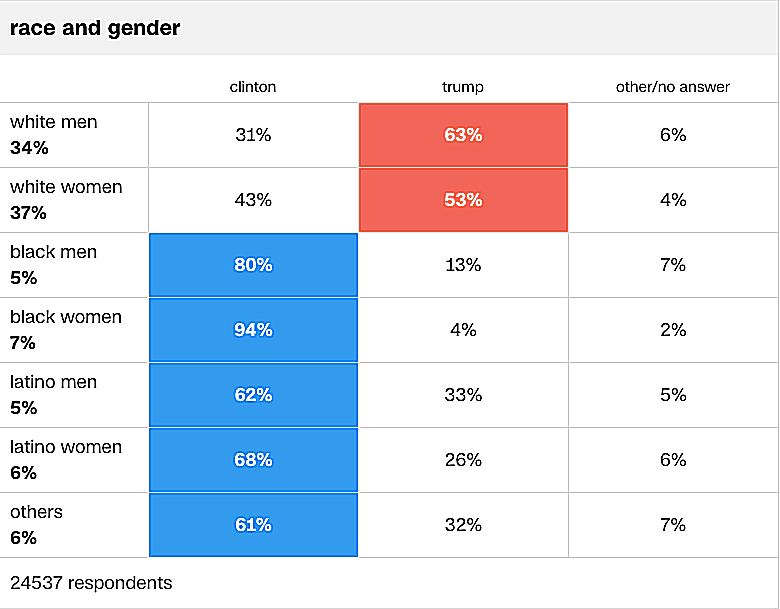Click the blue 94% clinton cell
The height and width of the screenshot is (609, 780).
pyautogui.click(x=253, y=330)
